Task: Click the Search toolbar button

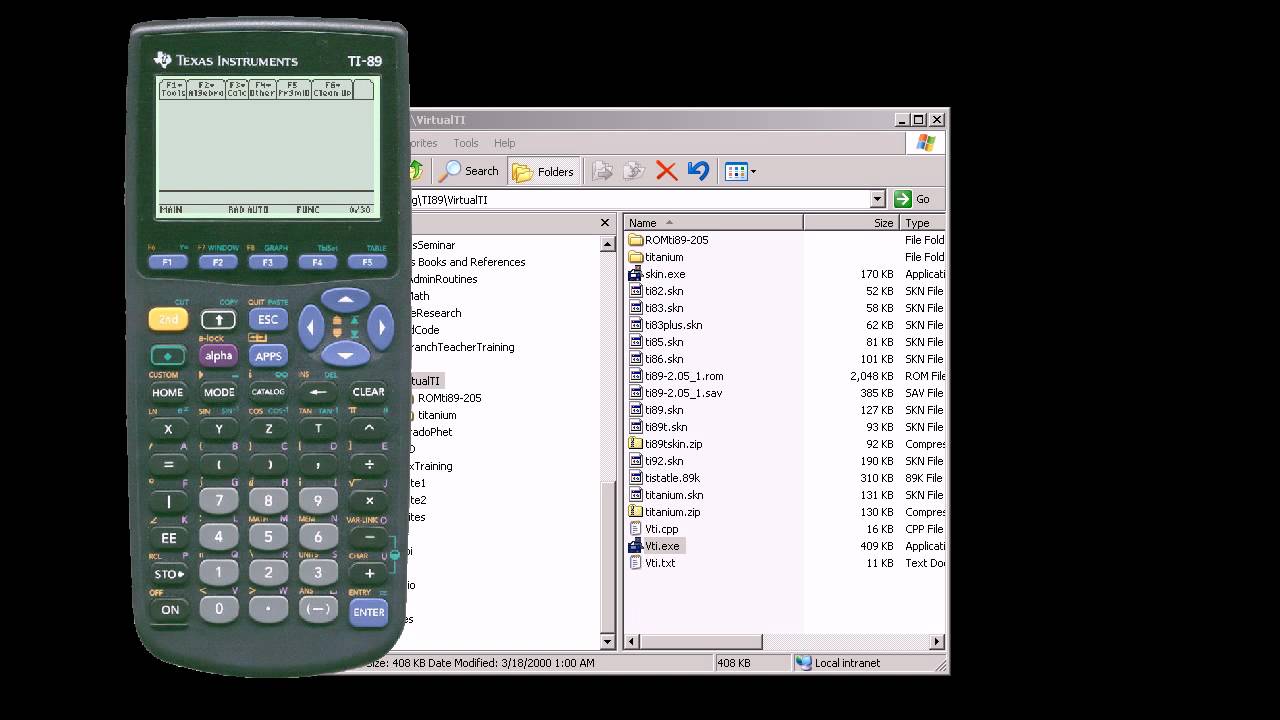Action: click(x=469, y=171)
